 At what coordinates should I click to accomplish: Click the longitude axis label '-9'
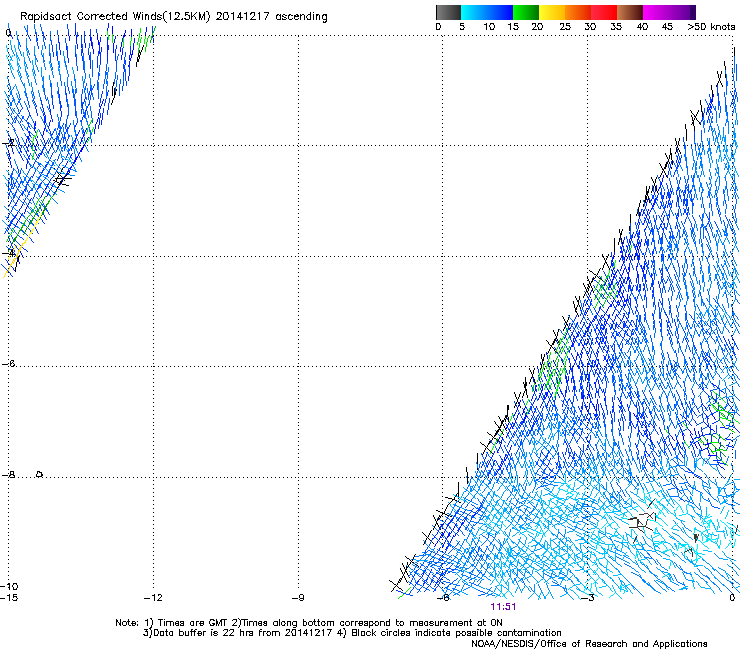click(298, 598)
